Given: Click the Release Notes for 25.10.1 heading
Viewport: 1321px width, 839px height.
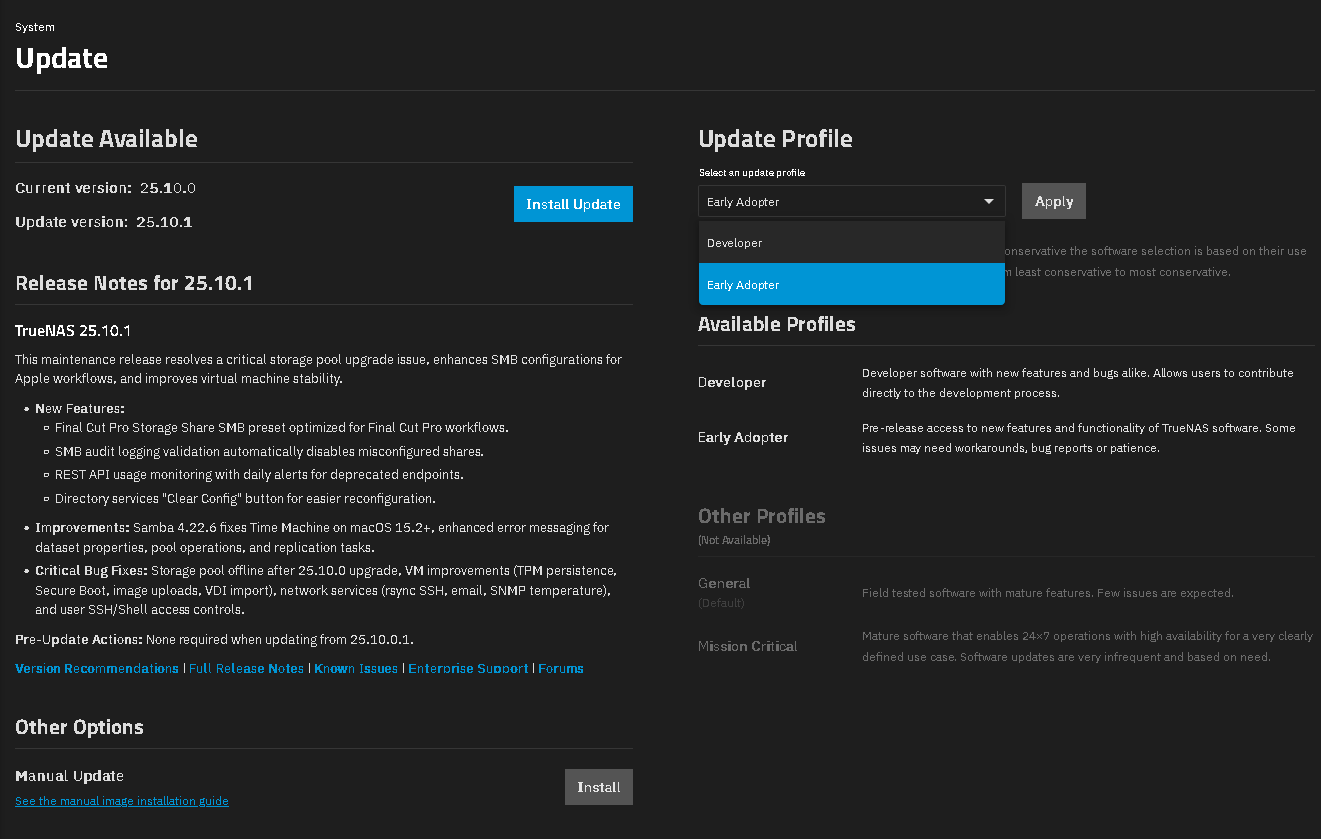Looking at the screenshot, I should (x=134, y=284).
